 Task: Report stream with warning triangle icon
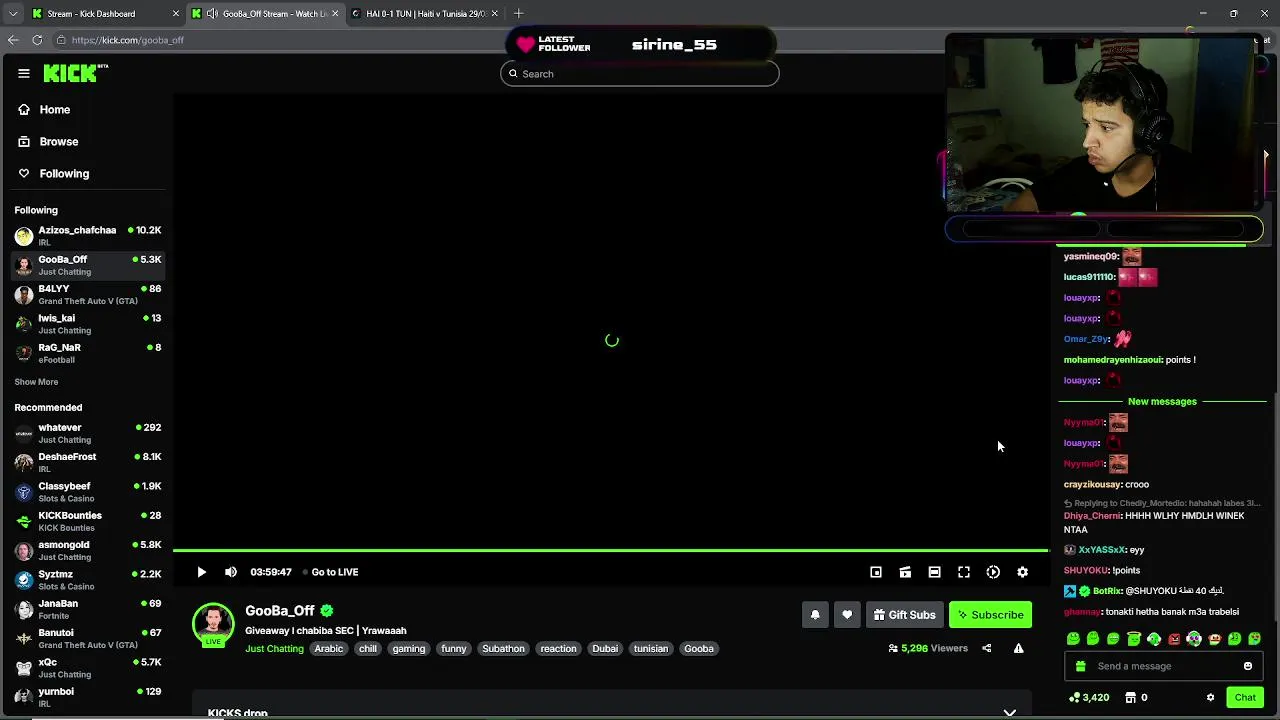(1018, 648)
